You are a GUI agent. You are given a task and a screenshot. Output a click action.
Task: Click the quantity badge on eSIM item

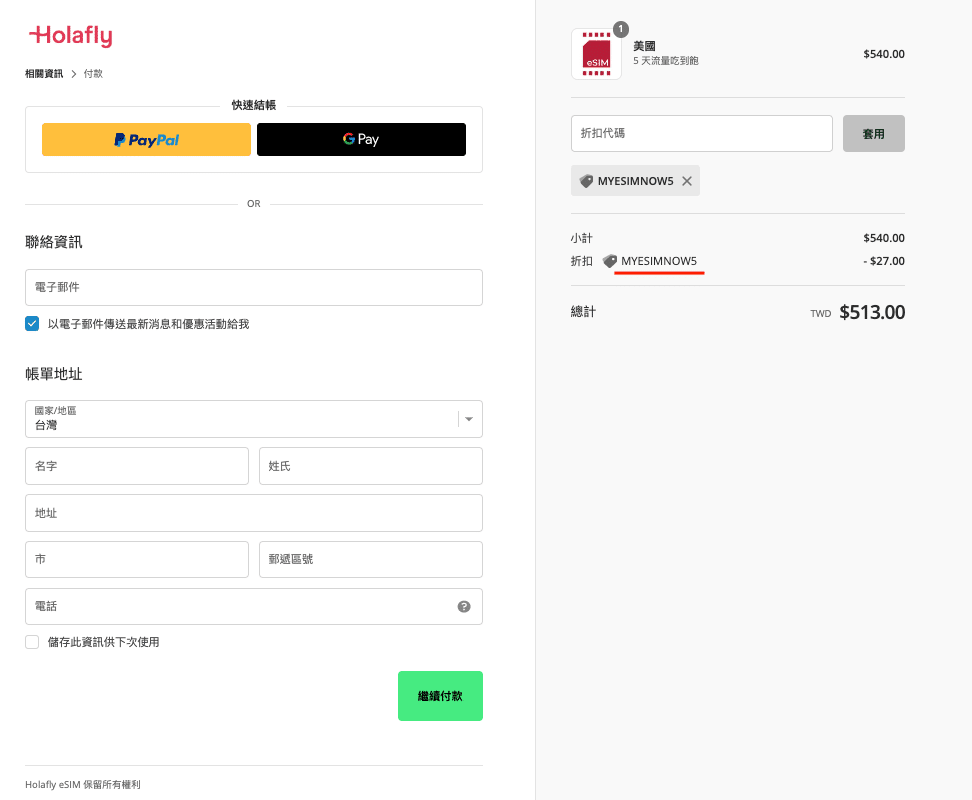point(621,29)
